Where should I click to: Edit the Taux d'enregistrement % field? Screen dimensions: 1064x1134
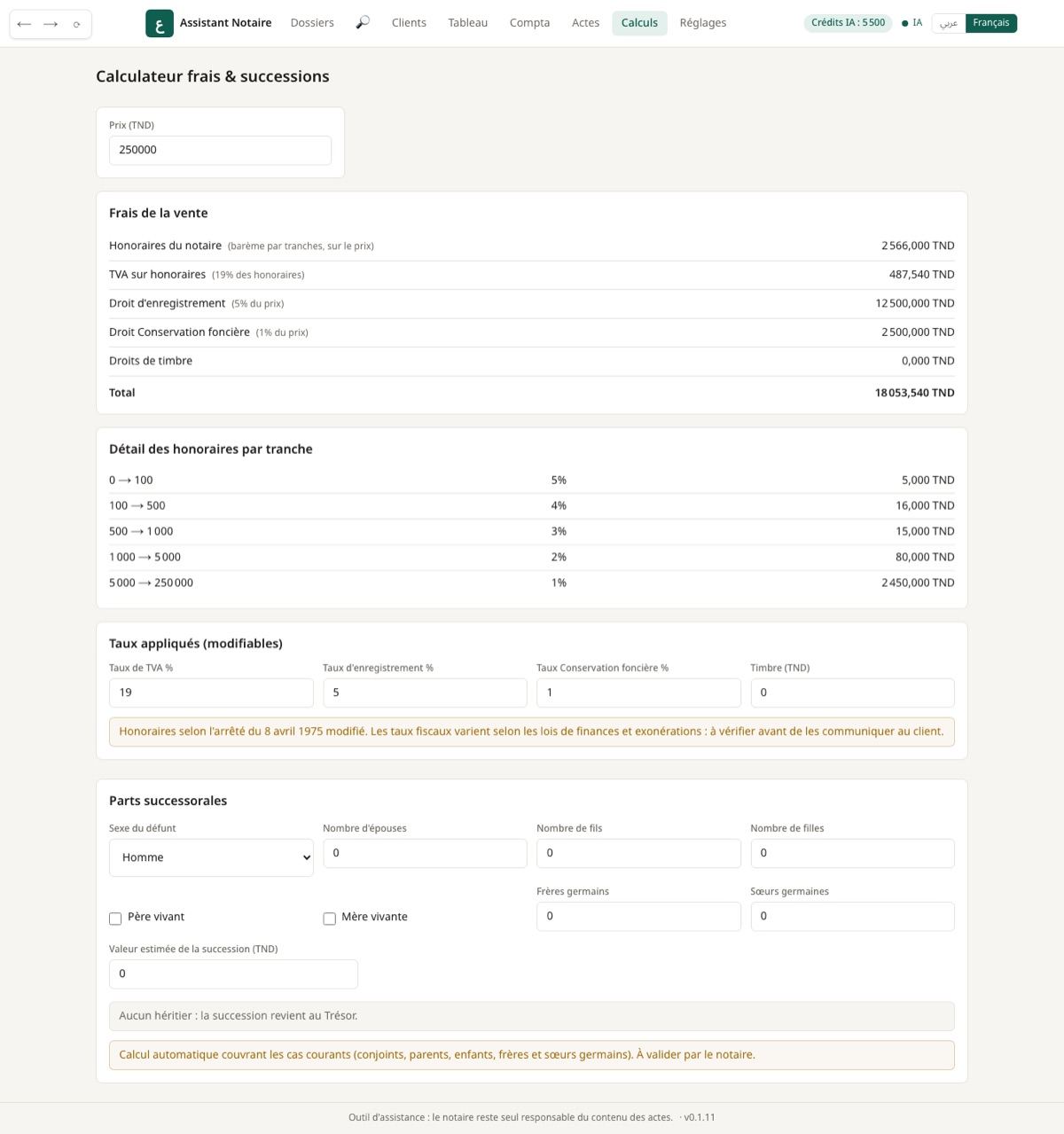(425, 692)
